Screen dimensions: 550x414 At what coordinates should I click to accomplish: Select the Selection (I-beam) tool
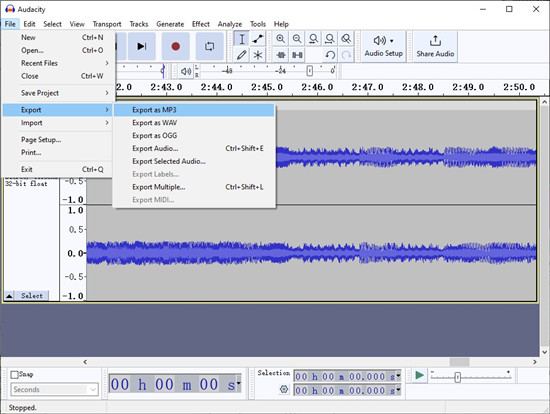pos(242,39)
